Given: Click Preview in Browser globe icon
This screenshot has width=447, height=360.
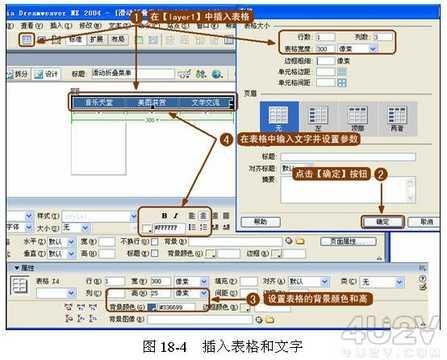Looking at the screenshot, I should pos(217,74).
